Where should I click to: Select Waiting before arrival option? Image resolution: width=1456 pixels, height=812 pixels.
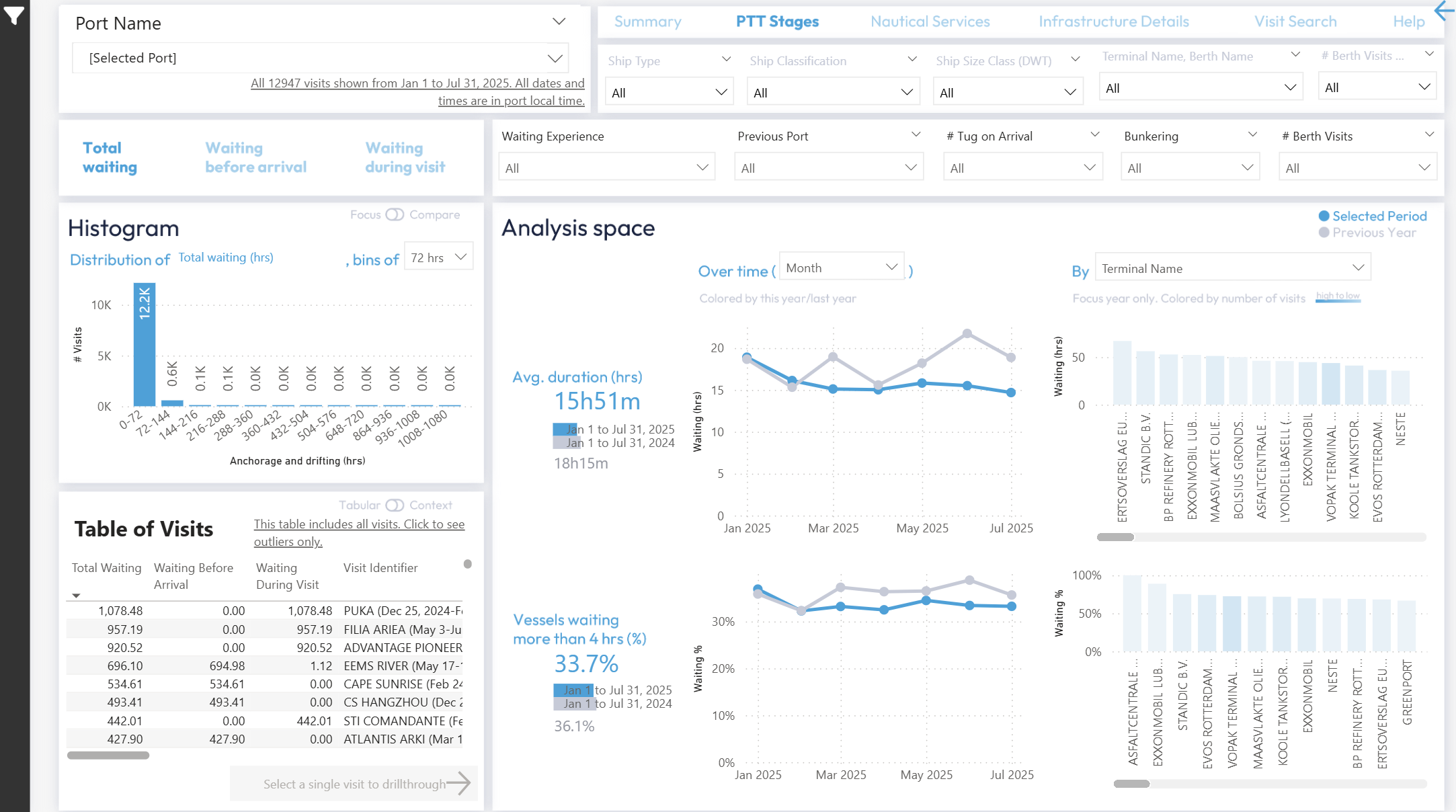[255, 157]
